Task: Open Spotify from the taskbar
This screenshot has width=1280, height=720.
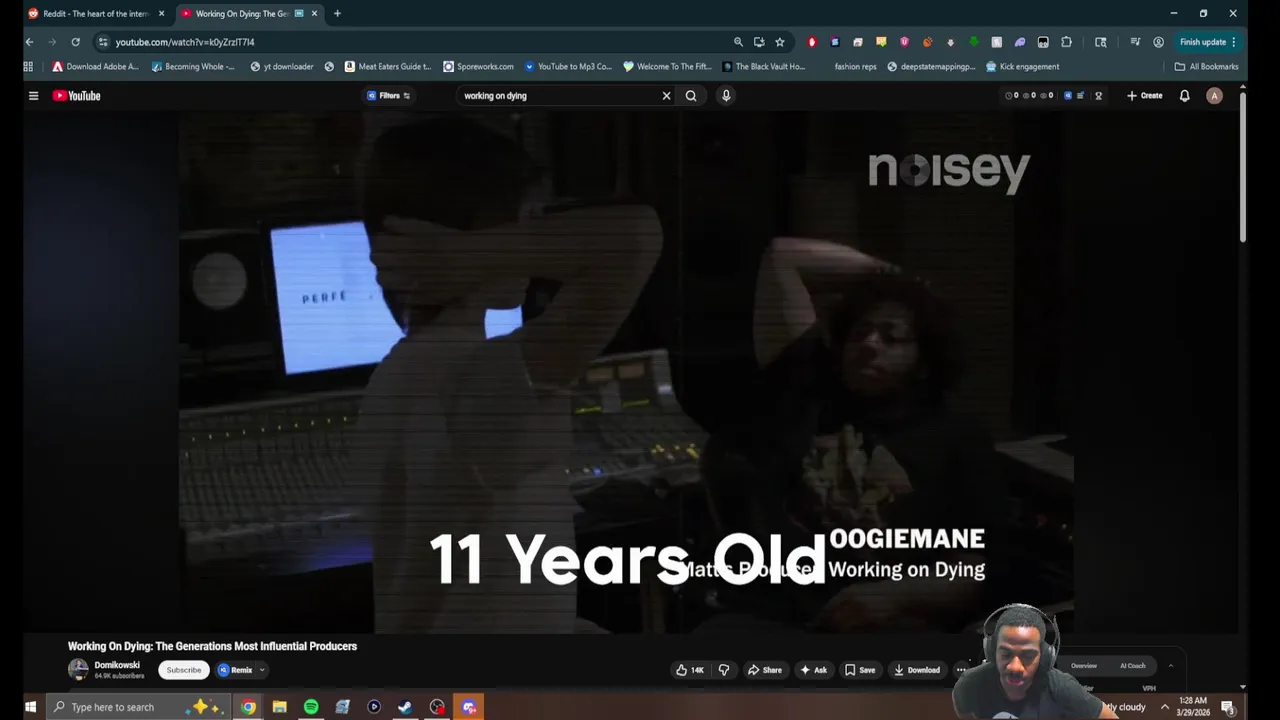Action: pyautogui.click(x=311, y=707)
